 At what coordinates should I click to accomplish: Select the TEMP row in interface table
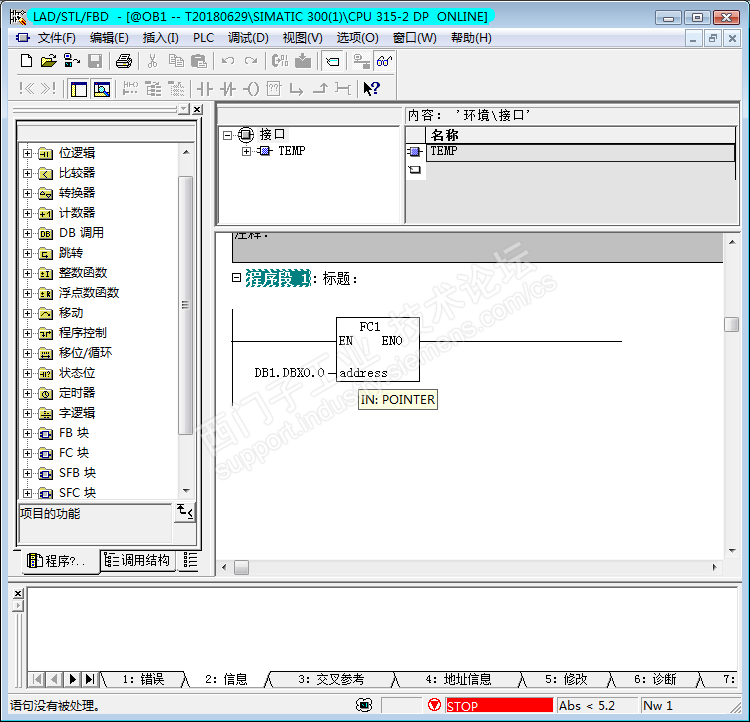pos(580,152)
